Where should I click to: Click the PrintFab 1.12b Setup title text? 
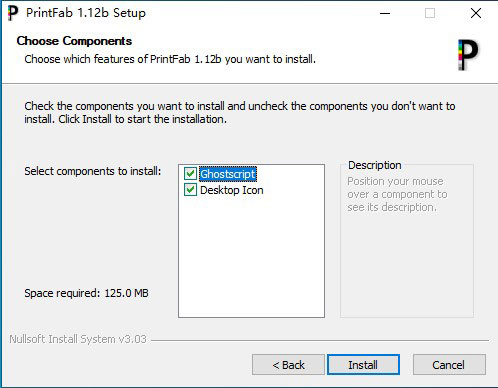pos(86,13)
